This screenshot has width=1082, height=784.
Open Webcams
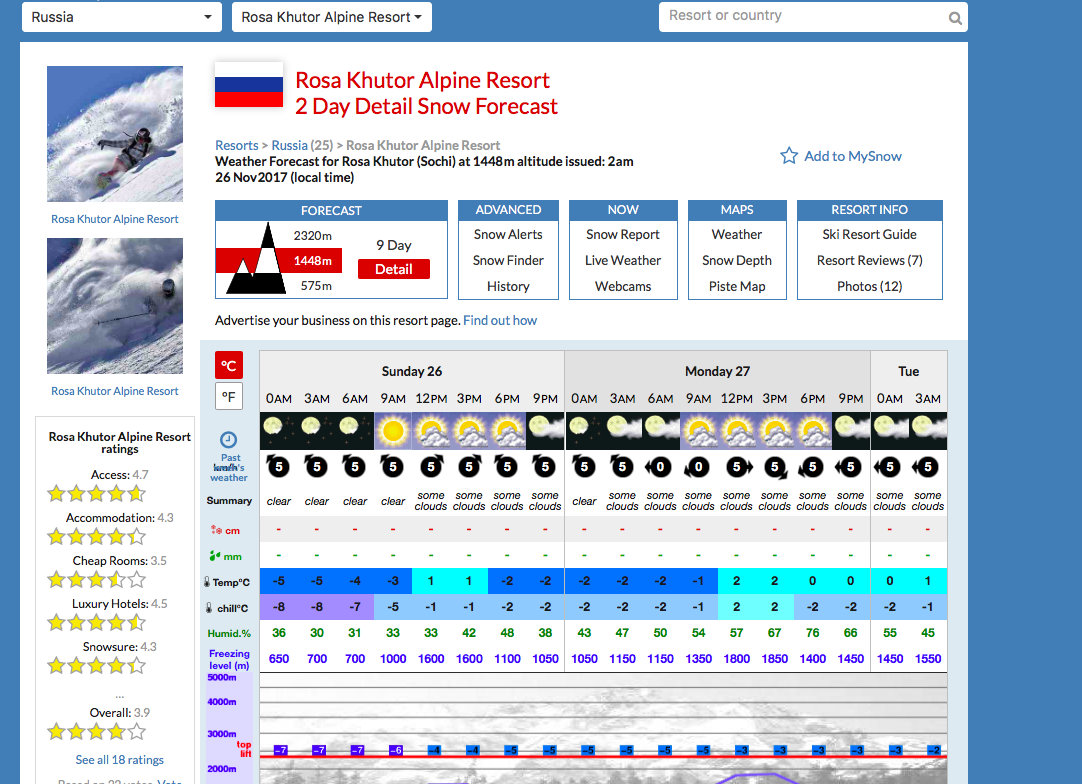623,286
